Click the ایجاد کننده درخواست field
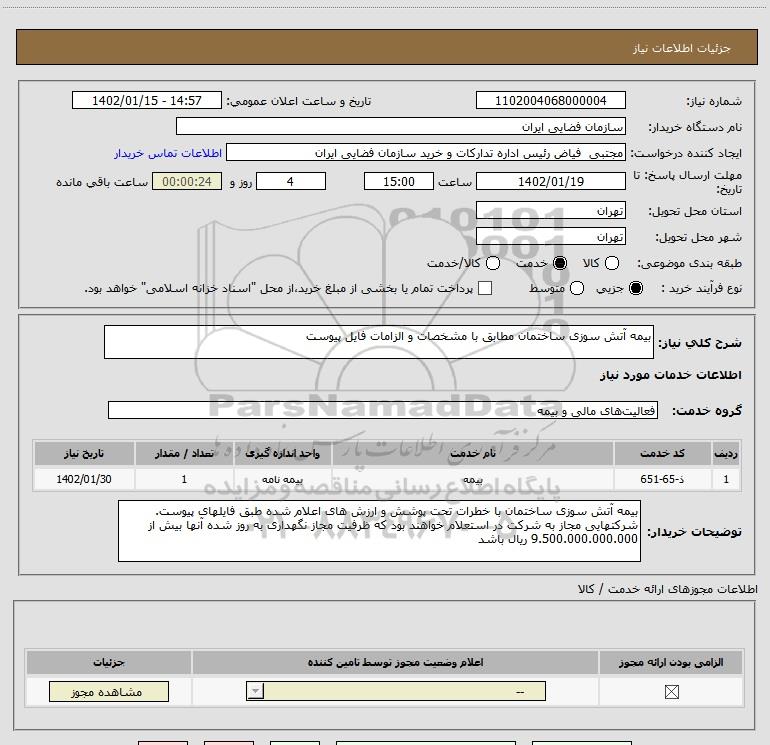Image resolution: width=770 pixels, height=745 pixels. point(426,153)
